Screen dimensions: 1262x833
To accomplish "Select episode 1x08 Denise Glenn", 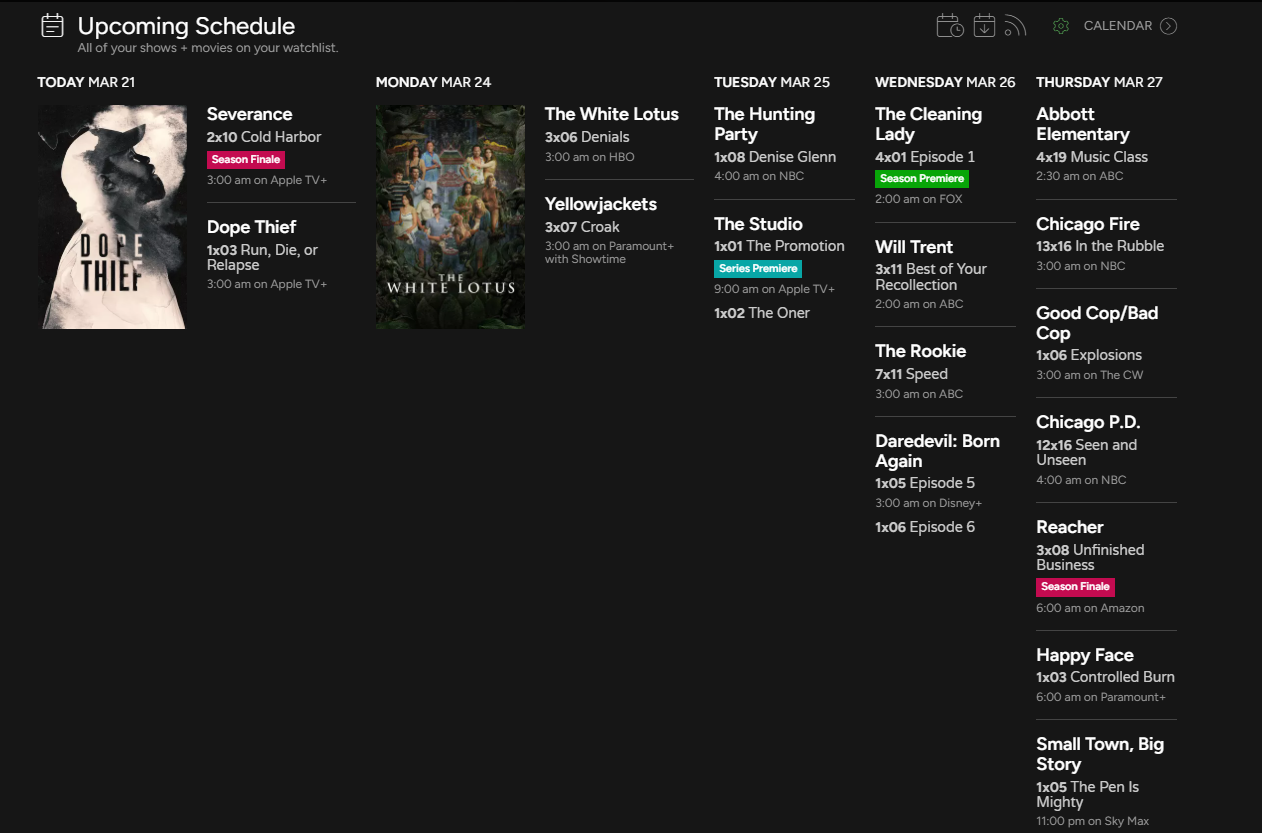I will coord(775,157).
